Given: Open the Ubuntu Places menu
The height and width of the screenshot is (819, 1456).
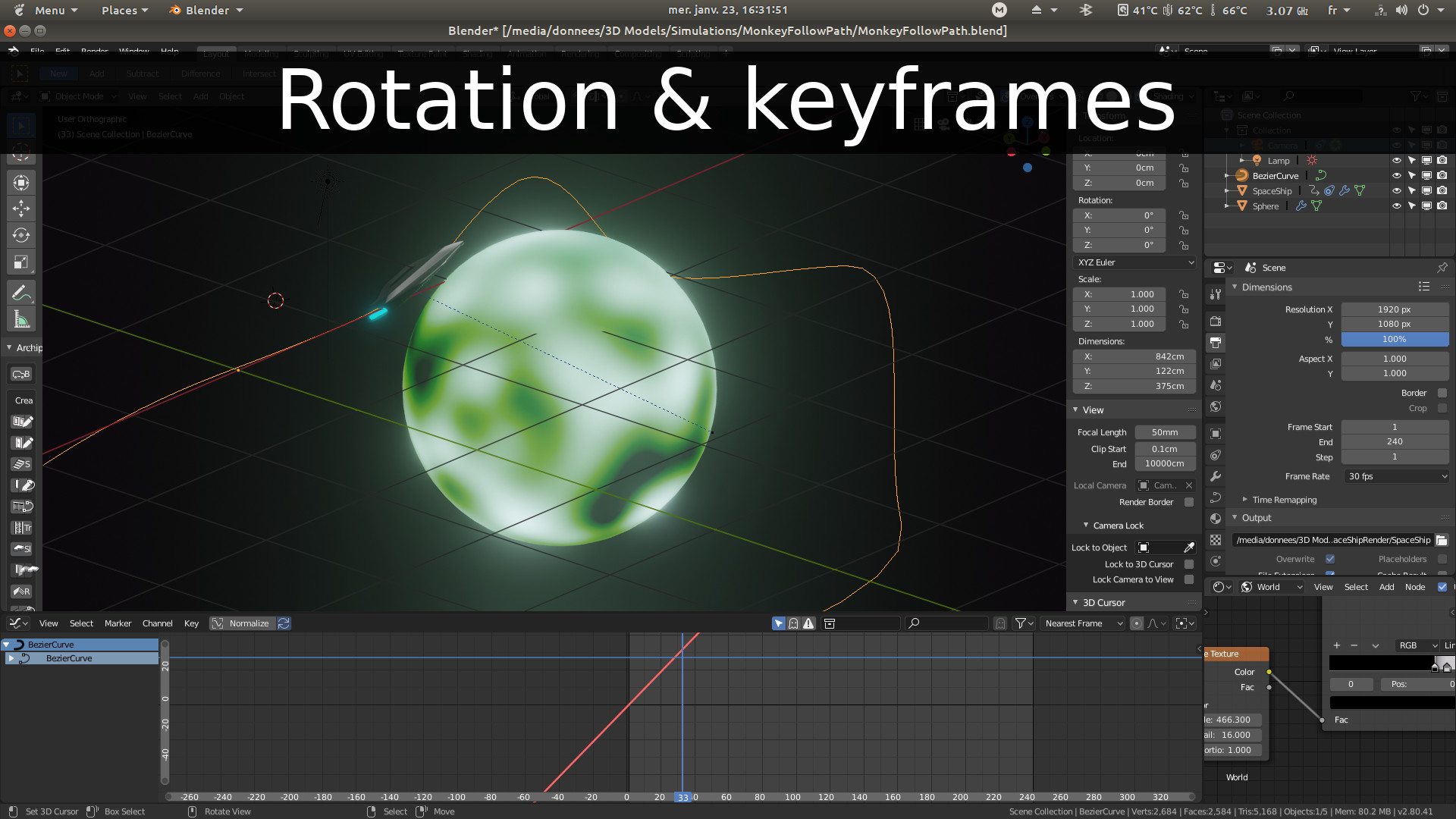Looking at the screenshot, I should coord(124,10).
